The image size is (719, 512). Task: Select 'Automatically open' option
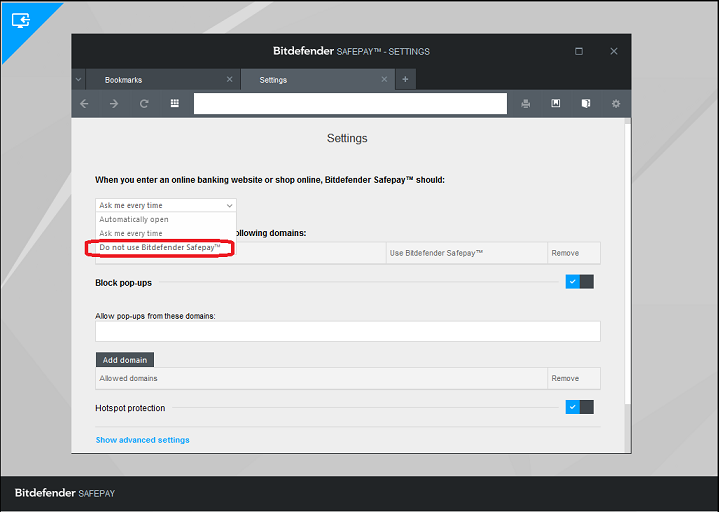(166, 219)
